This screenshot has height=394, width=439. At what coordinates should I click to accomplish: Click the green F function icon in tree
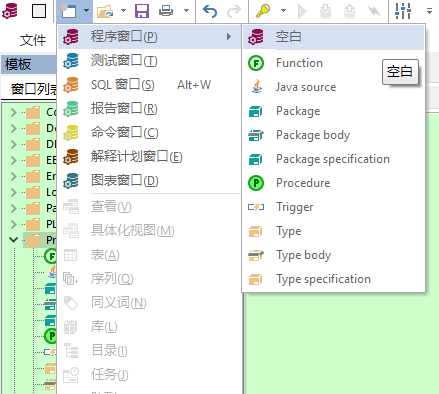pyautogui.click(x=51, y=256)
